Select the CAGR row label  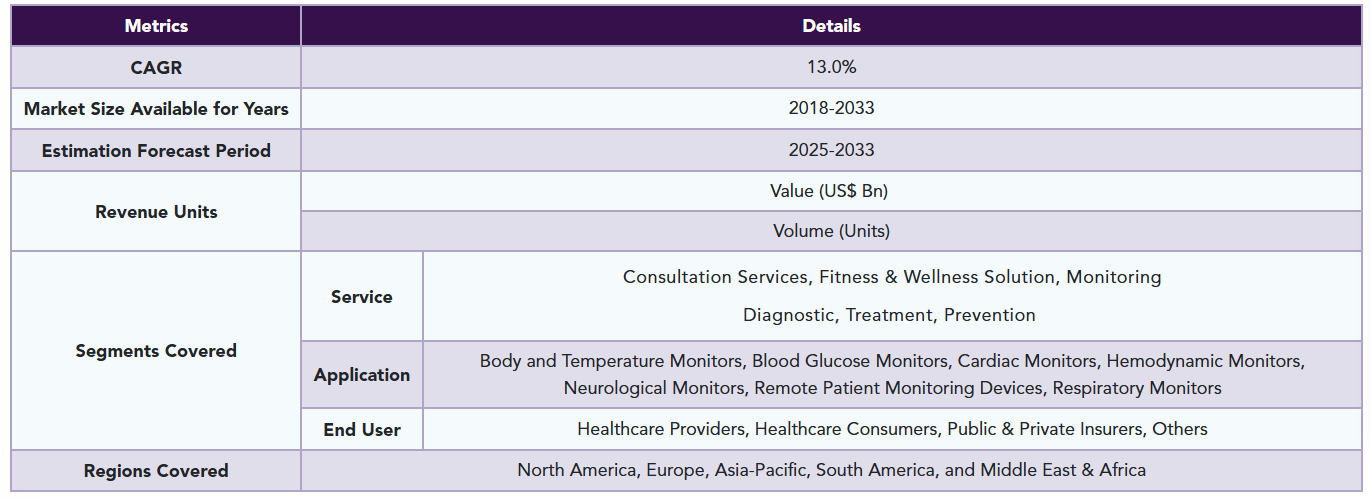156,68
